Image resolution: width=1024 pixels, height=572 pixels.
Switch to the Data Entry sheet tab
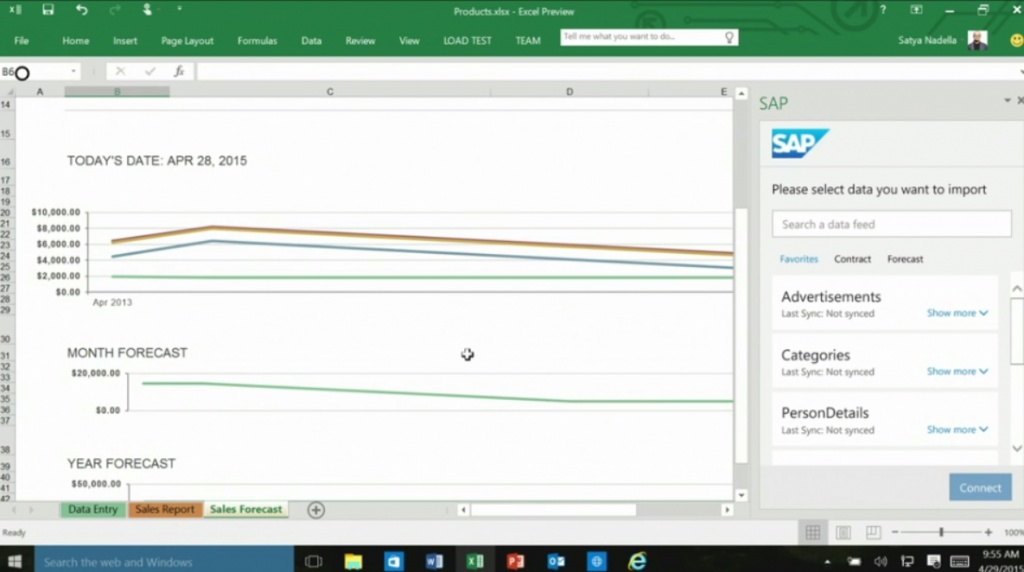pyautogui.click(x=93, y=510)
